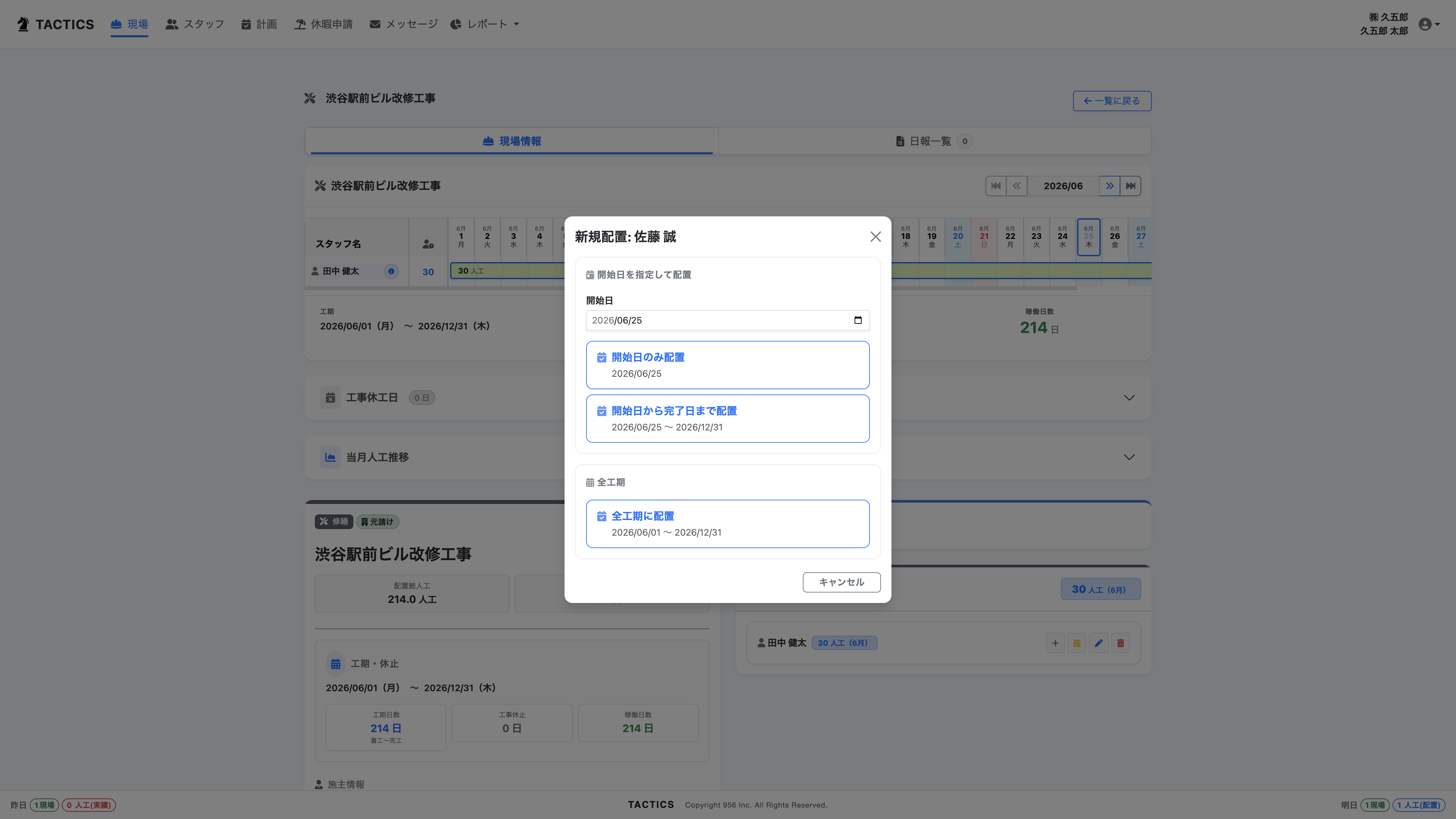Click the 配置総人工 214.0 人工 card
The image size is (1456, 819).
point(412,593)
